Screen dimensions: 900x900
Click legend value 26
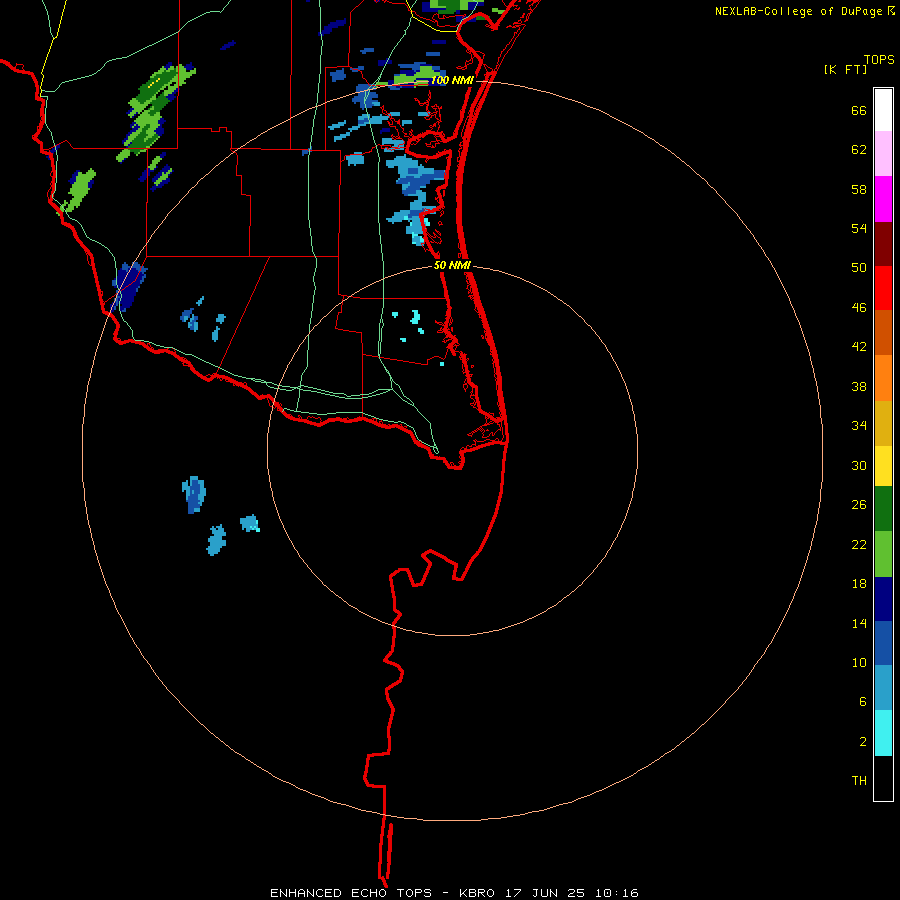pos(859,505)
